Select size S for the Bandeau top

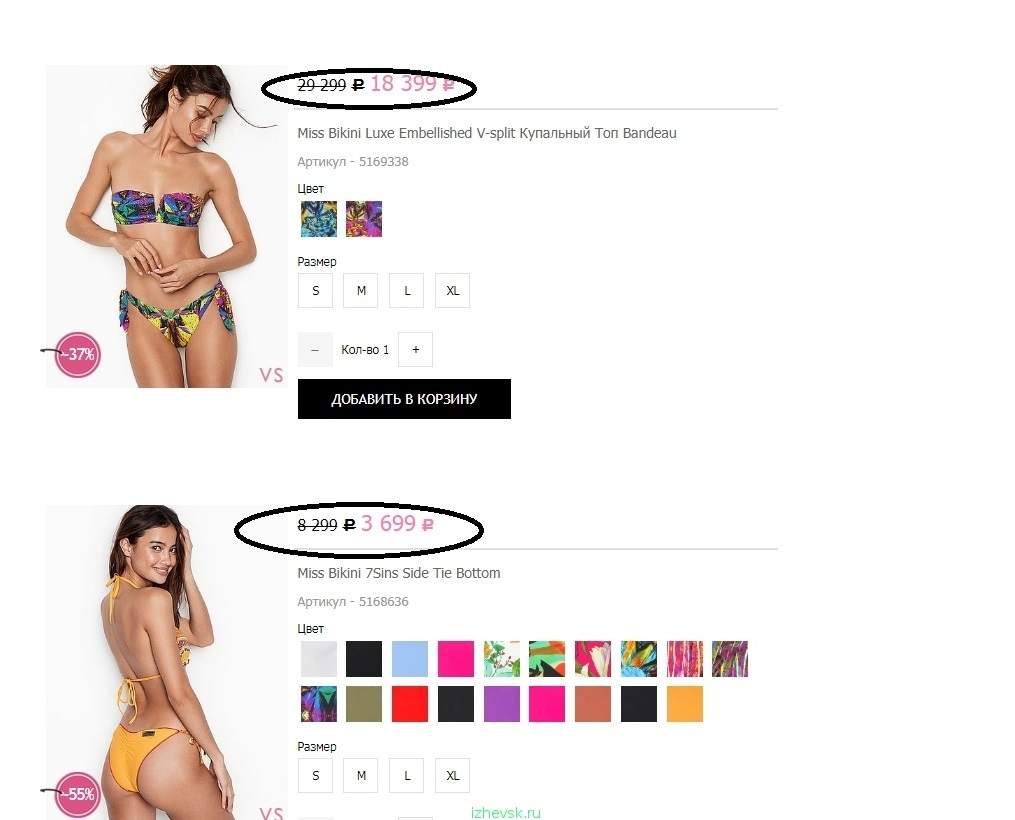pyautogui.click(x=315, y=291)
